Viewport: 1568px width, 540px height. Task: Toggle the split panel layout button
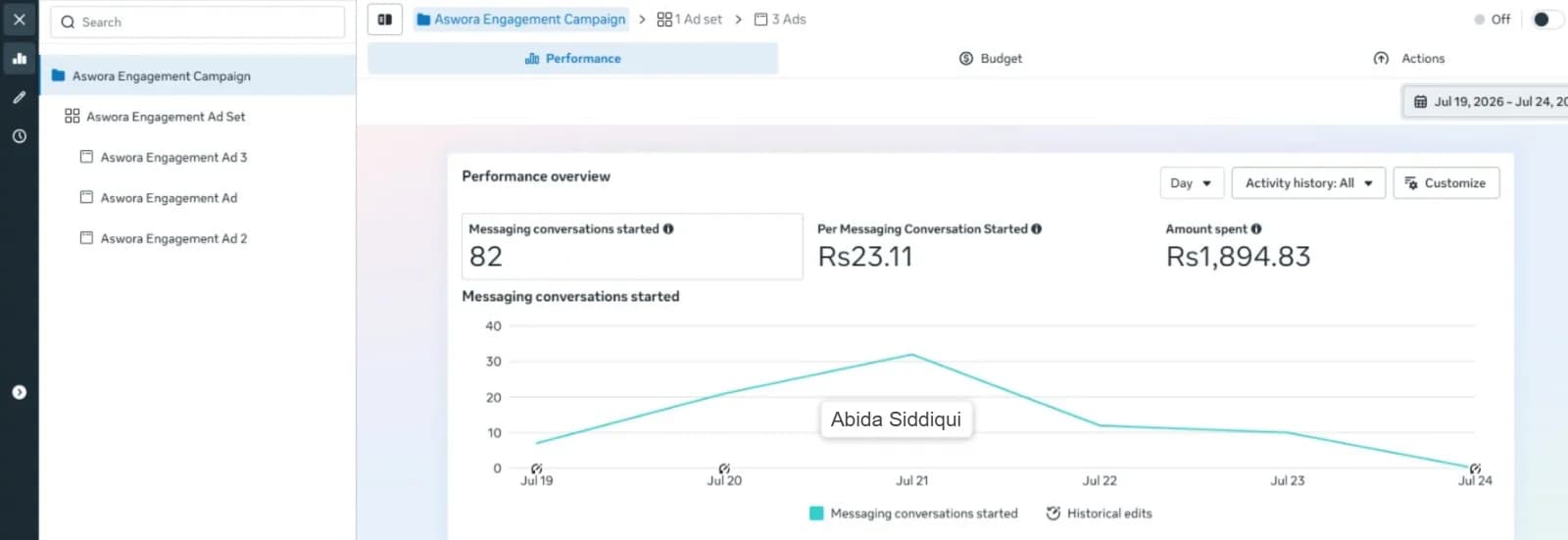(x=385, y=20)
